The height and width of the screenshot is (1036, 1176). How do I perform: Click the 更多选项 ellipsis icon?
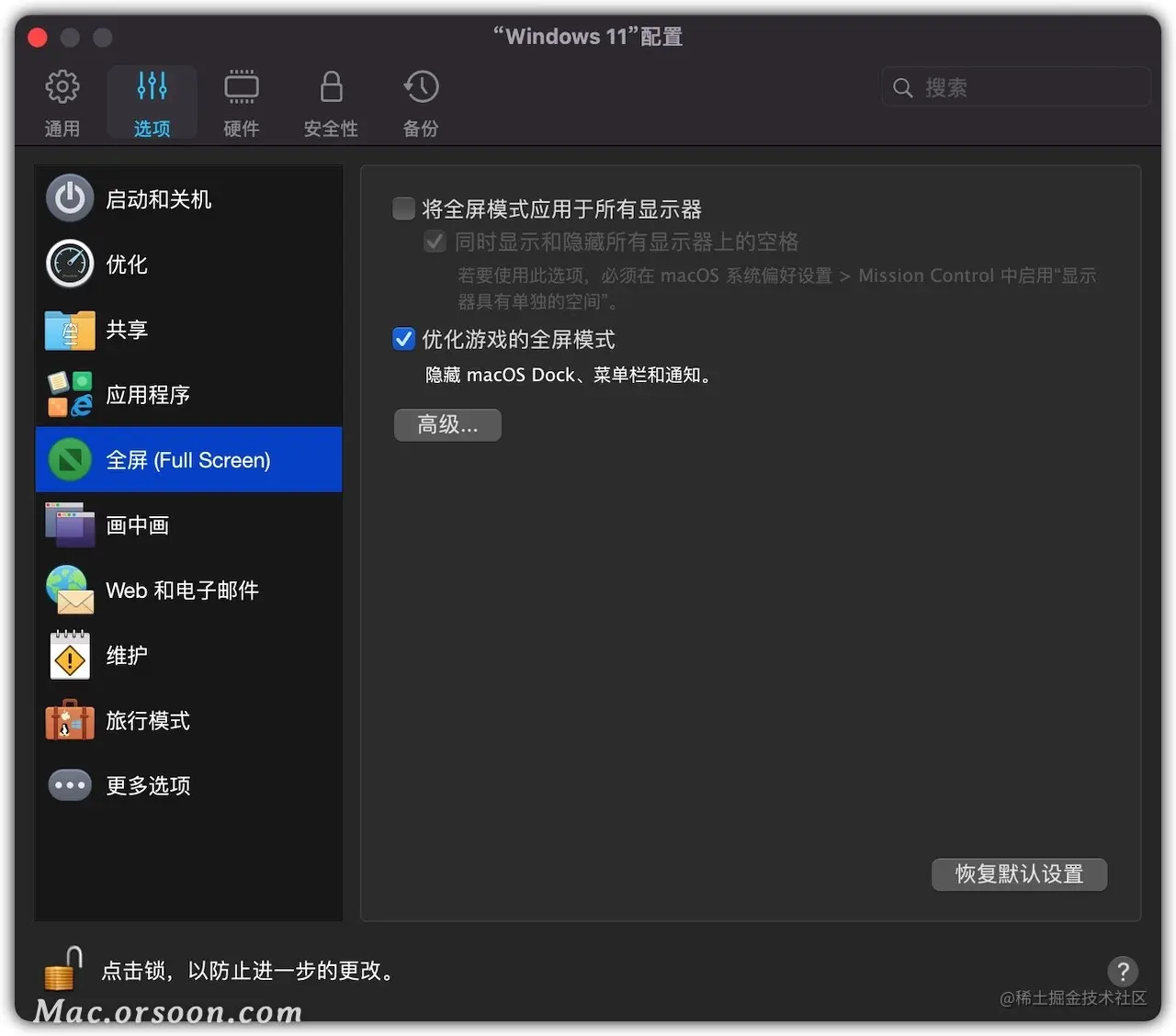pyautogui.click(x=70, y=785)
